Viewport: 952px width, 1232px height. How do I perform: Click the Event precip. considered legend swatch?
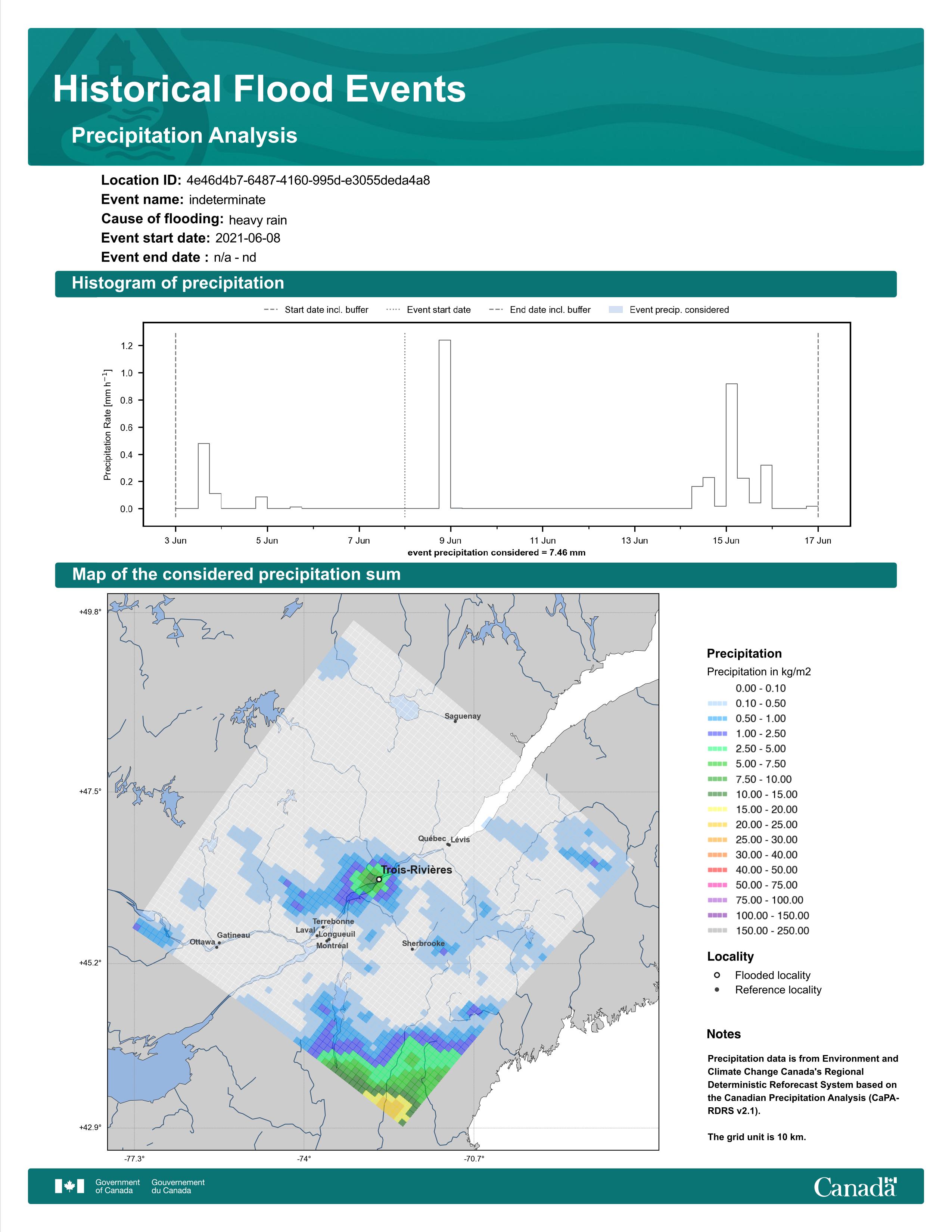[x=616, y=310]
